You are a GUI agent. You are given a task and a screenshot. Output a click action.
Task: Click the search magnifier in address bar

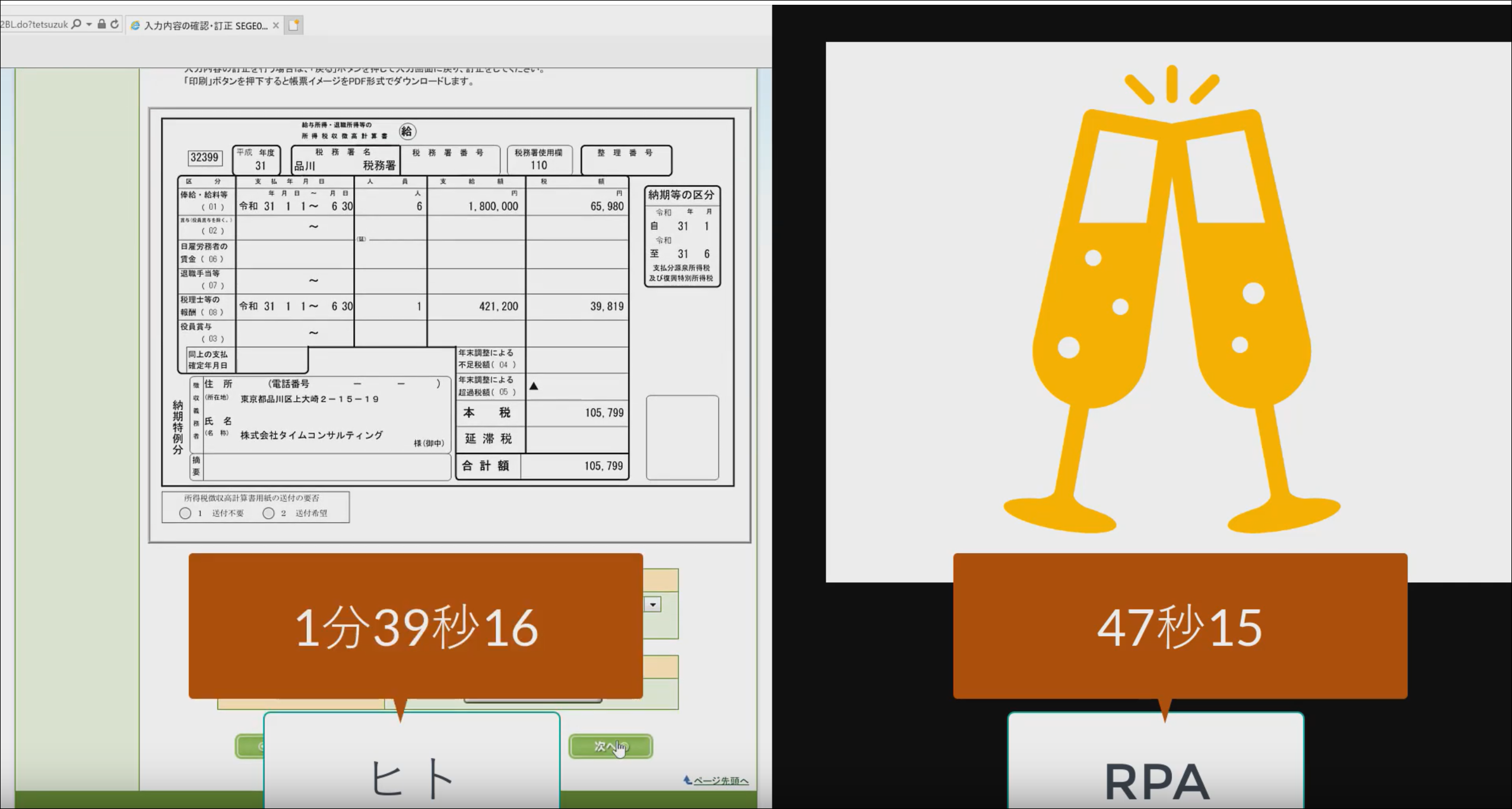pos(76,24)
